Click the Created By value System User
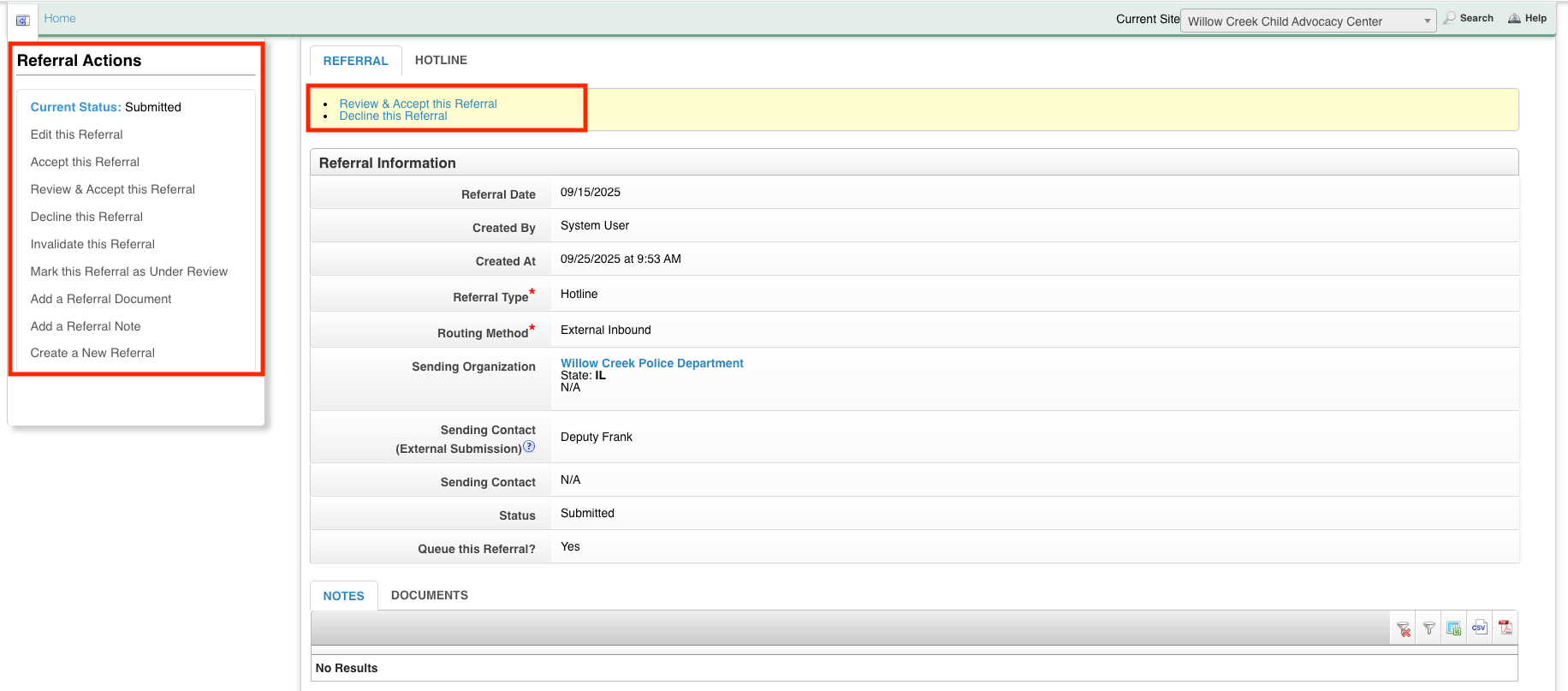Image resolution: width=1568 pixels, height=691 pixels. (x=594, y=225)
